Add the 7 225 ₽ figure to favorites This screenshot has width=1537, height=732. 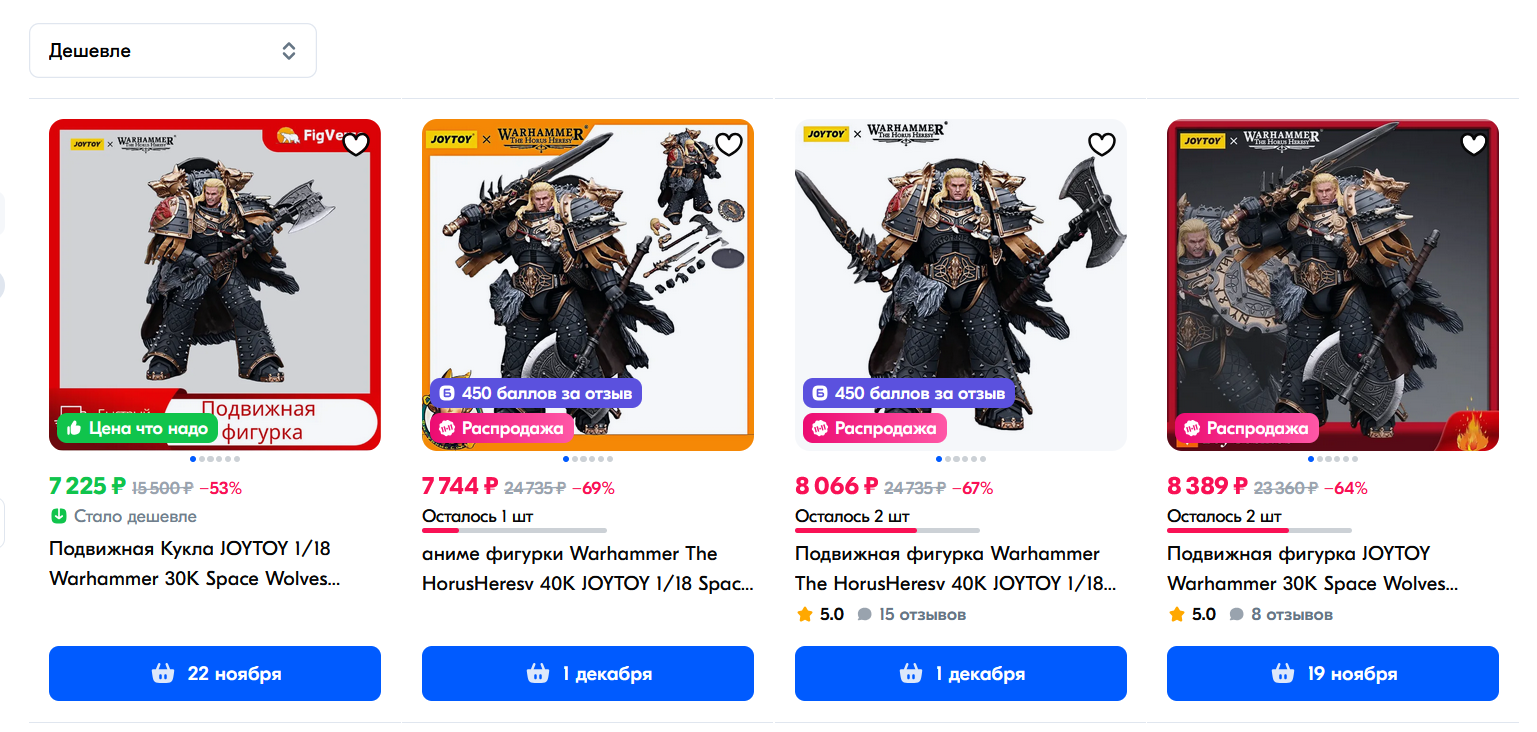[x=356, y=145]
